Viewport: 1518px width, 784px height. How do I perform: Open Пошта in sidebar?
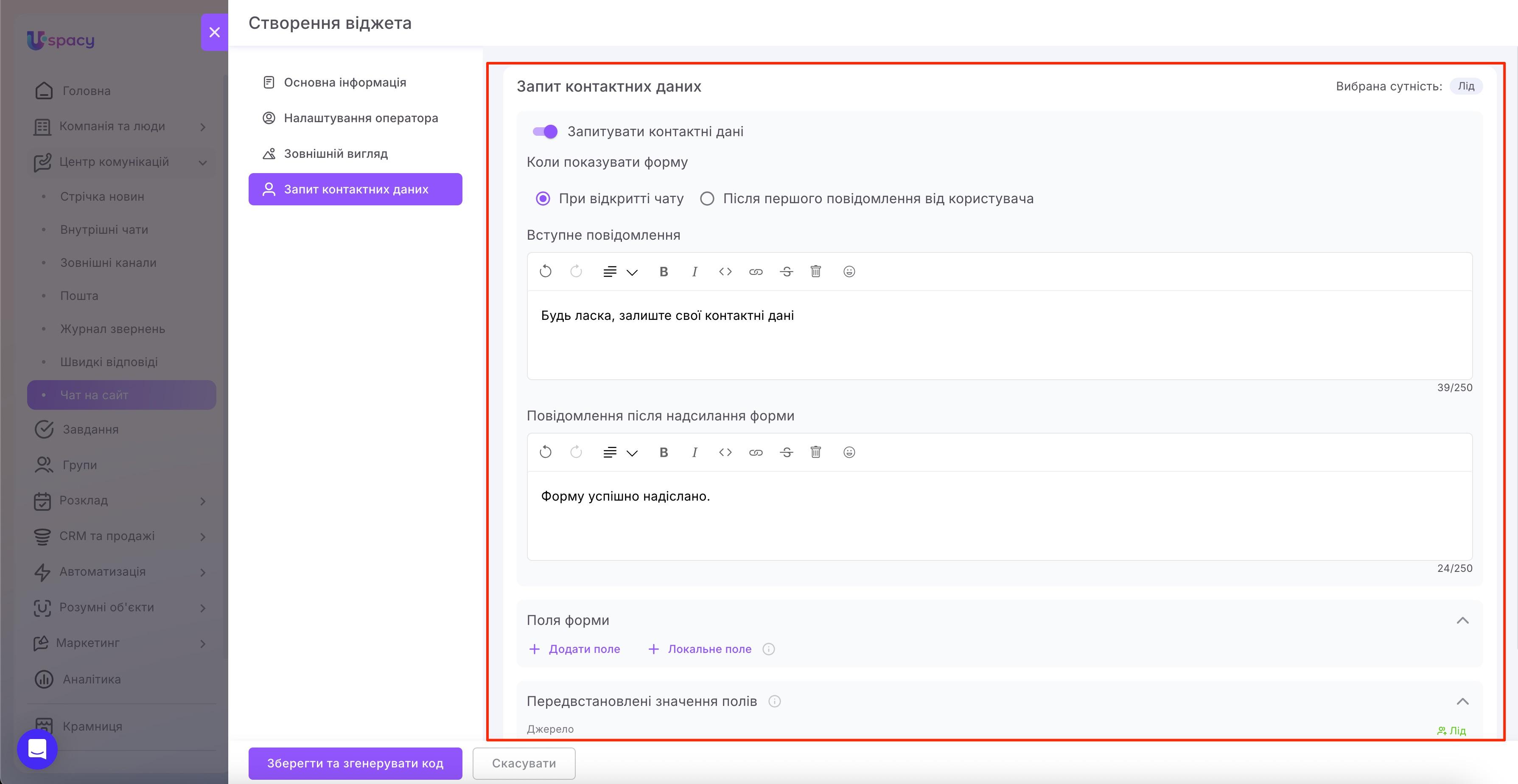pyautogui.click(x=121, y=295)
